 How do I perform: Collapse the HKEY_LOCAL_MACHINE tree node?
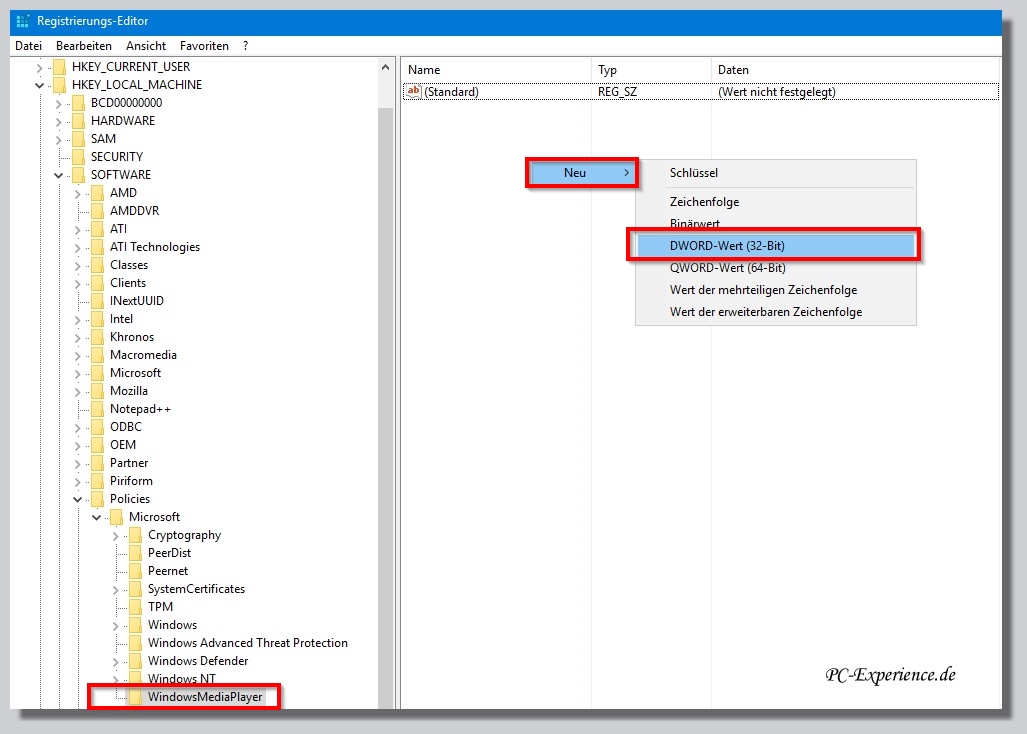[x=39, y=85]
